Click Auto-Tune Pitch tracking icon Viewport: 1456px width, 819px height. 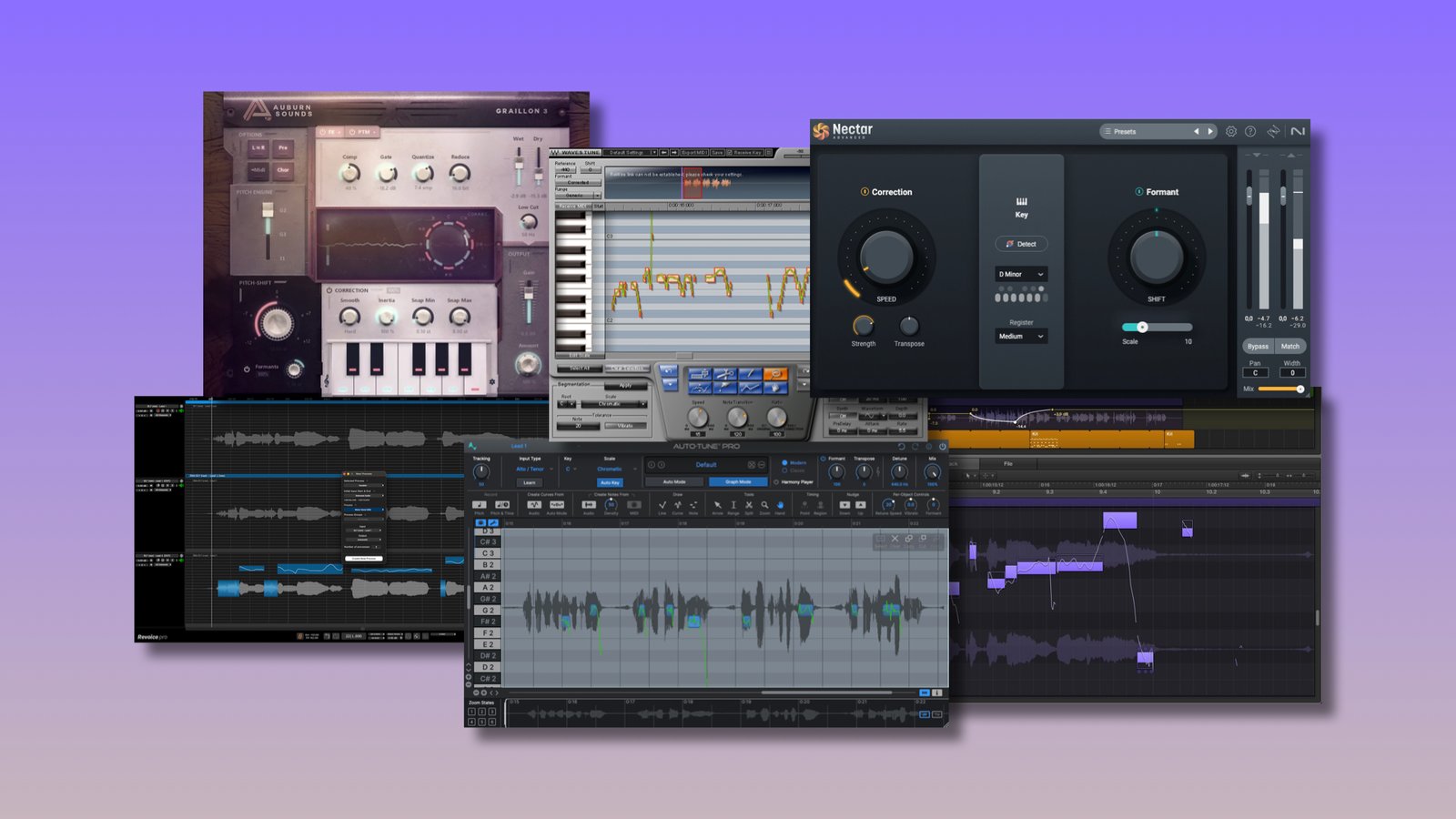[x=480, y=504]
